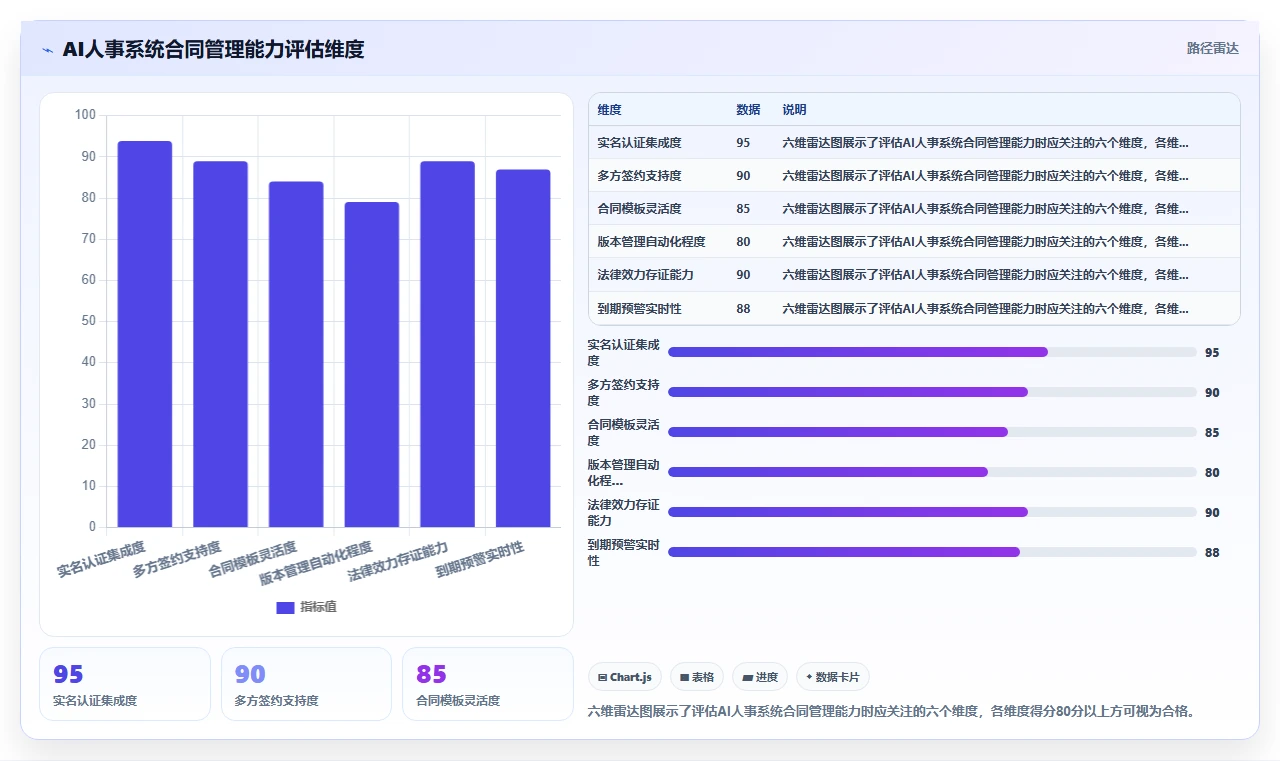Click the 版本管理自动化程度 progress bar
The height and width of the screenshot is (761, 1280).
pos(932,472)
